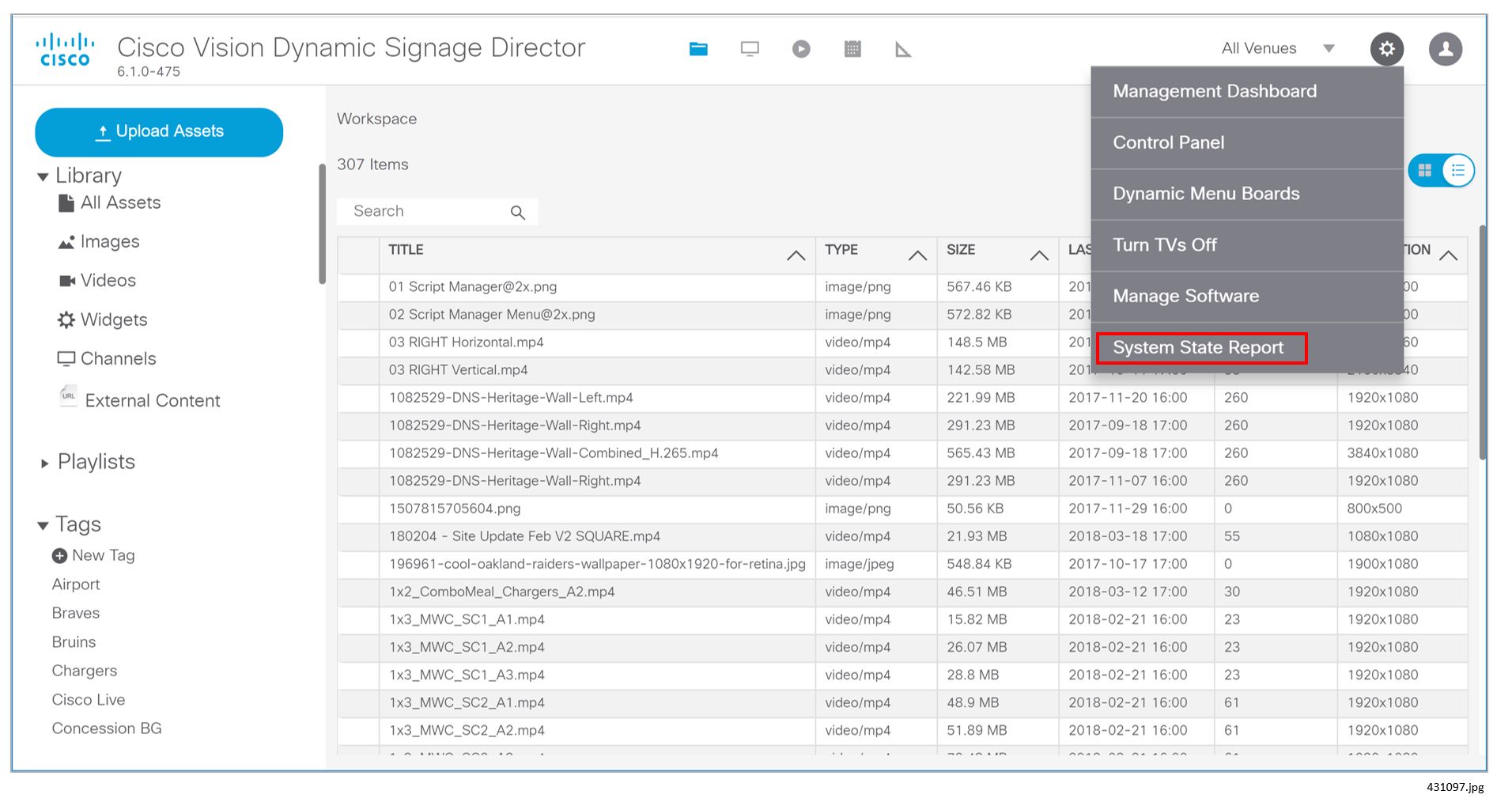
Task: Click the user profile icon
Action: (x=1445, y=48)
